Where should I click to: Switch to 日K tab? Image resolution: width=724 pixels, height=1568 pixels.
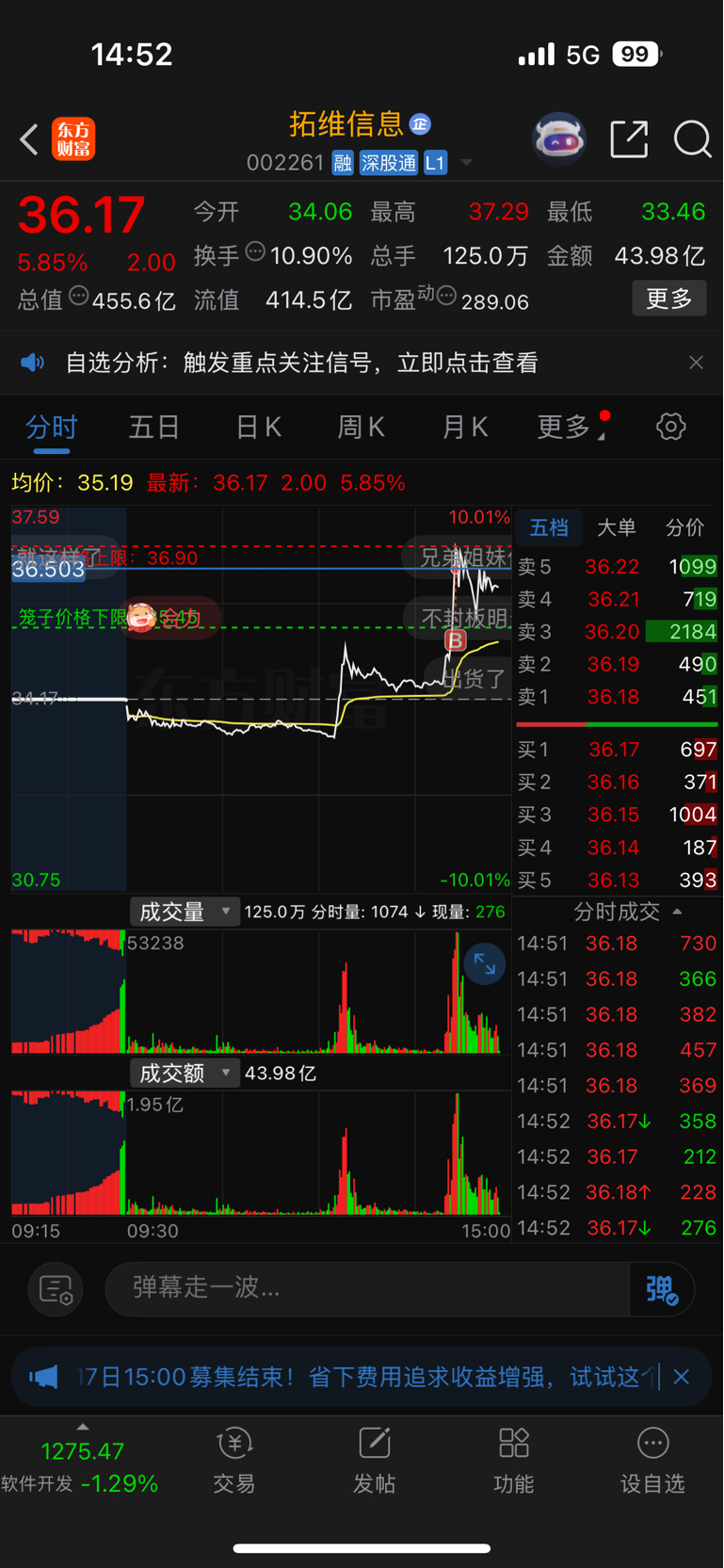(258, 428)
